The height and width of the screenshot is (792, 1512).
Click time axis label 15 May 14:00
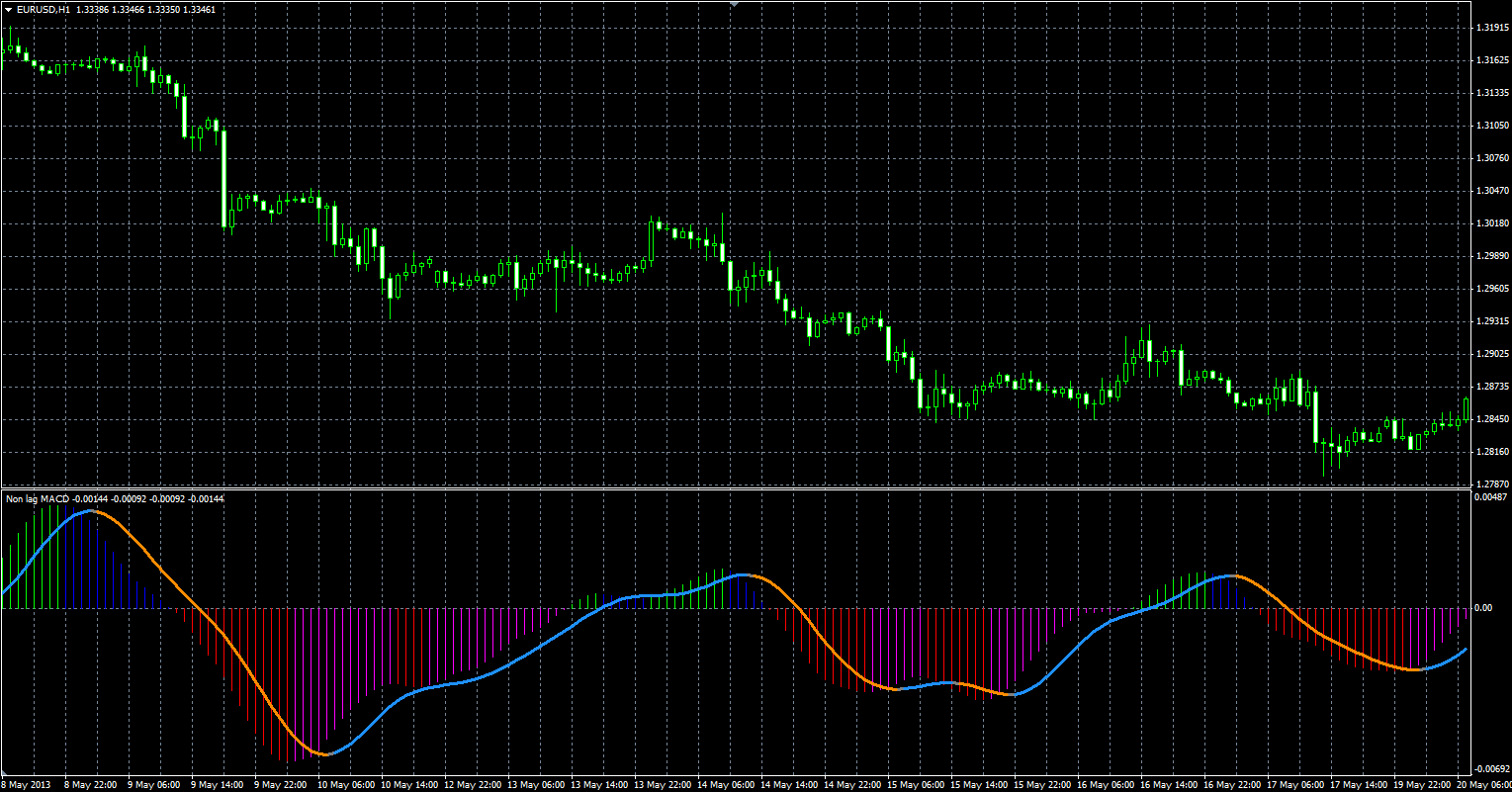click(978, 784)
